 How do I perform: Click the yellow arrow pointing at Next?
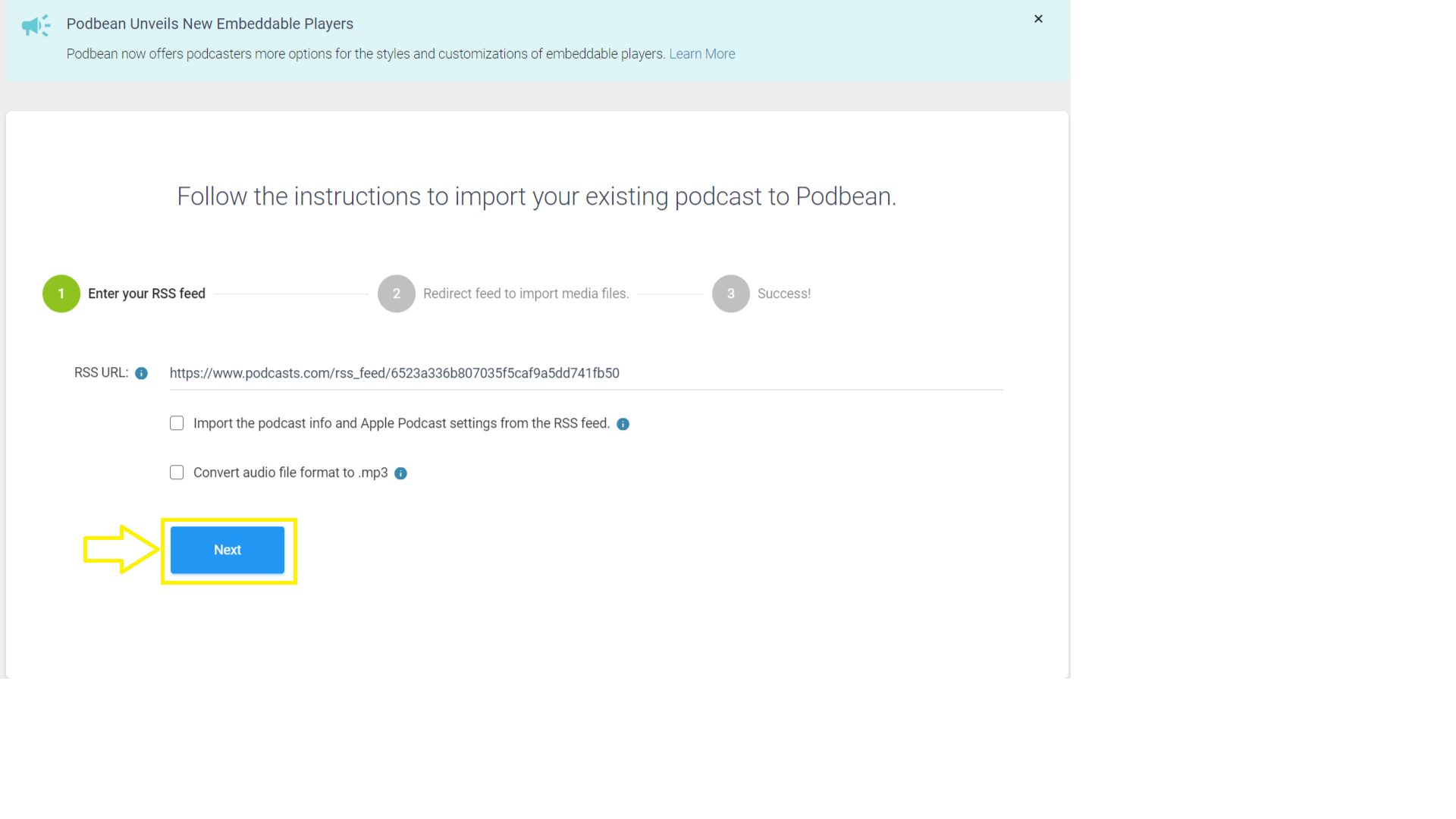[121, 549]
